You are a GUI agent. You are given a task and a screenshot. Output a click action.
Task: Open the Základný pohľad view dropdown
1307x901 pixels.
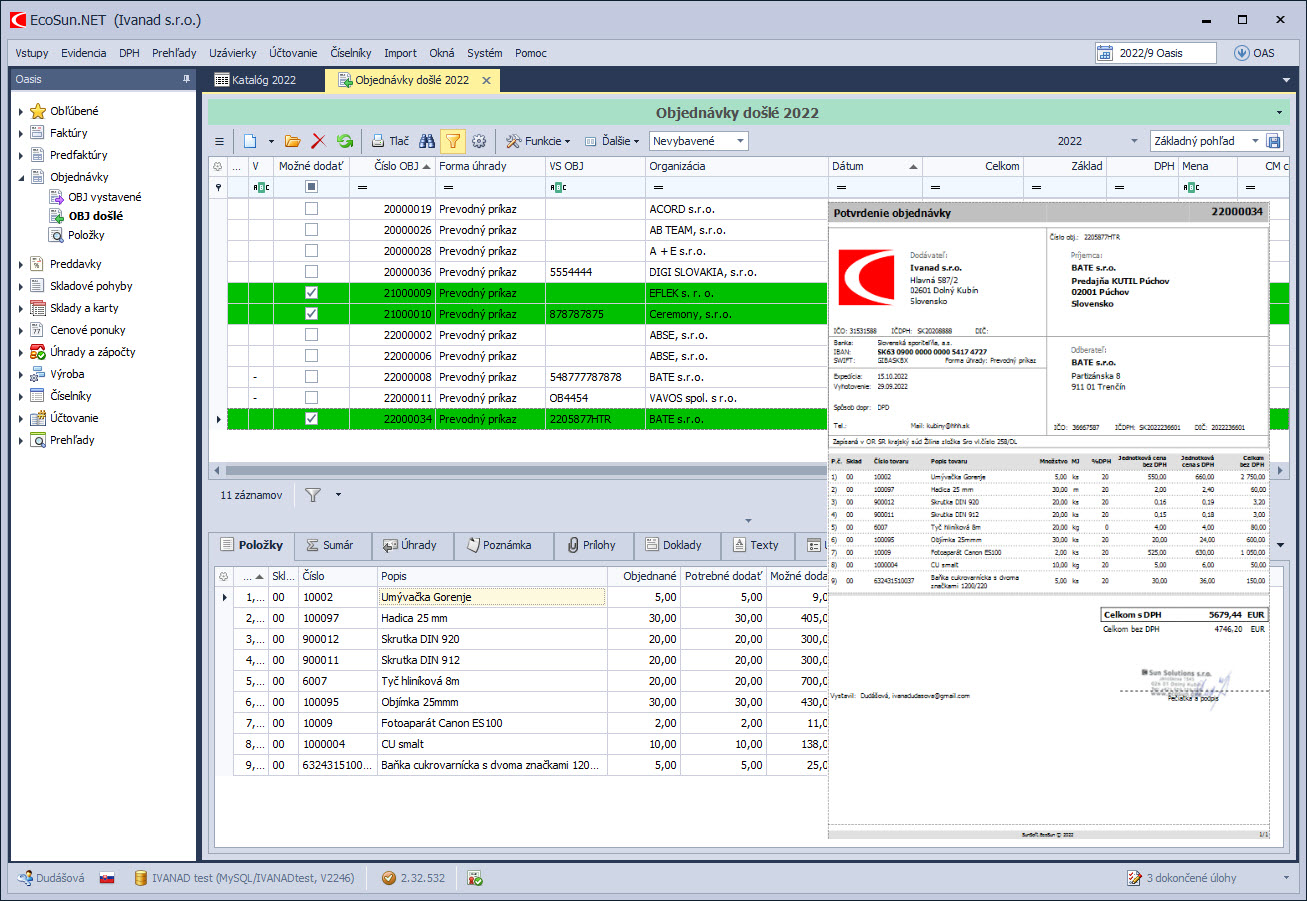(x=1255, y=142)
